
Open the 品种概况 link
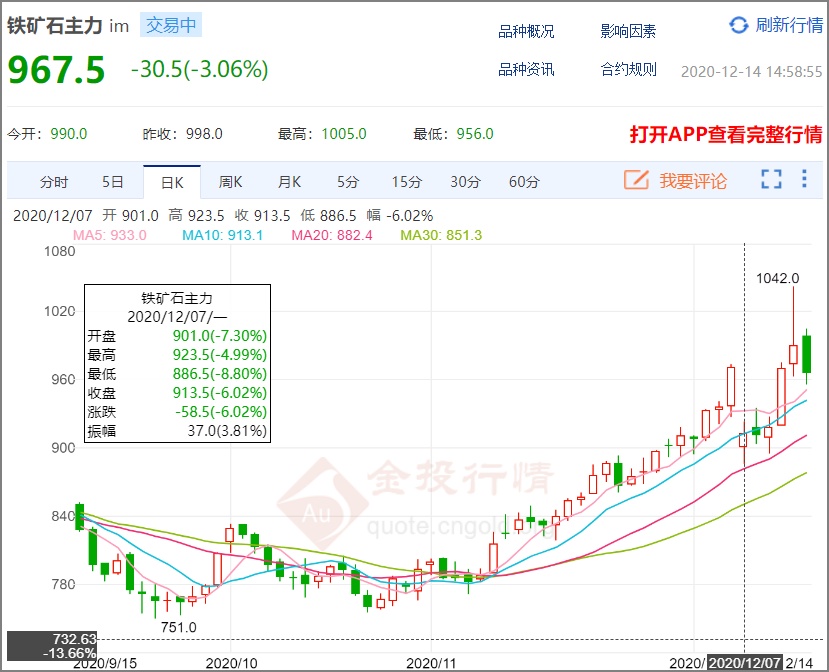click(526, 31)
